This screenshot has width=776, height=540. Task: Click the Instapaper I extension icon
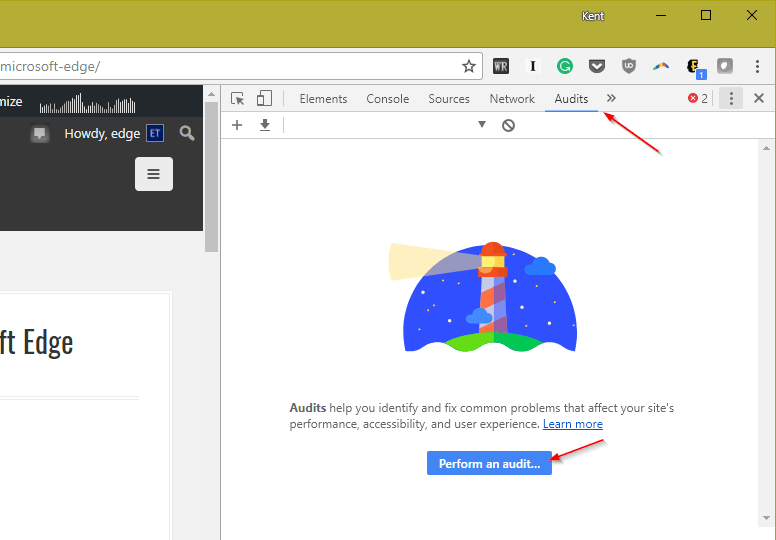coord(533,66)
